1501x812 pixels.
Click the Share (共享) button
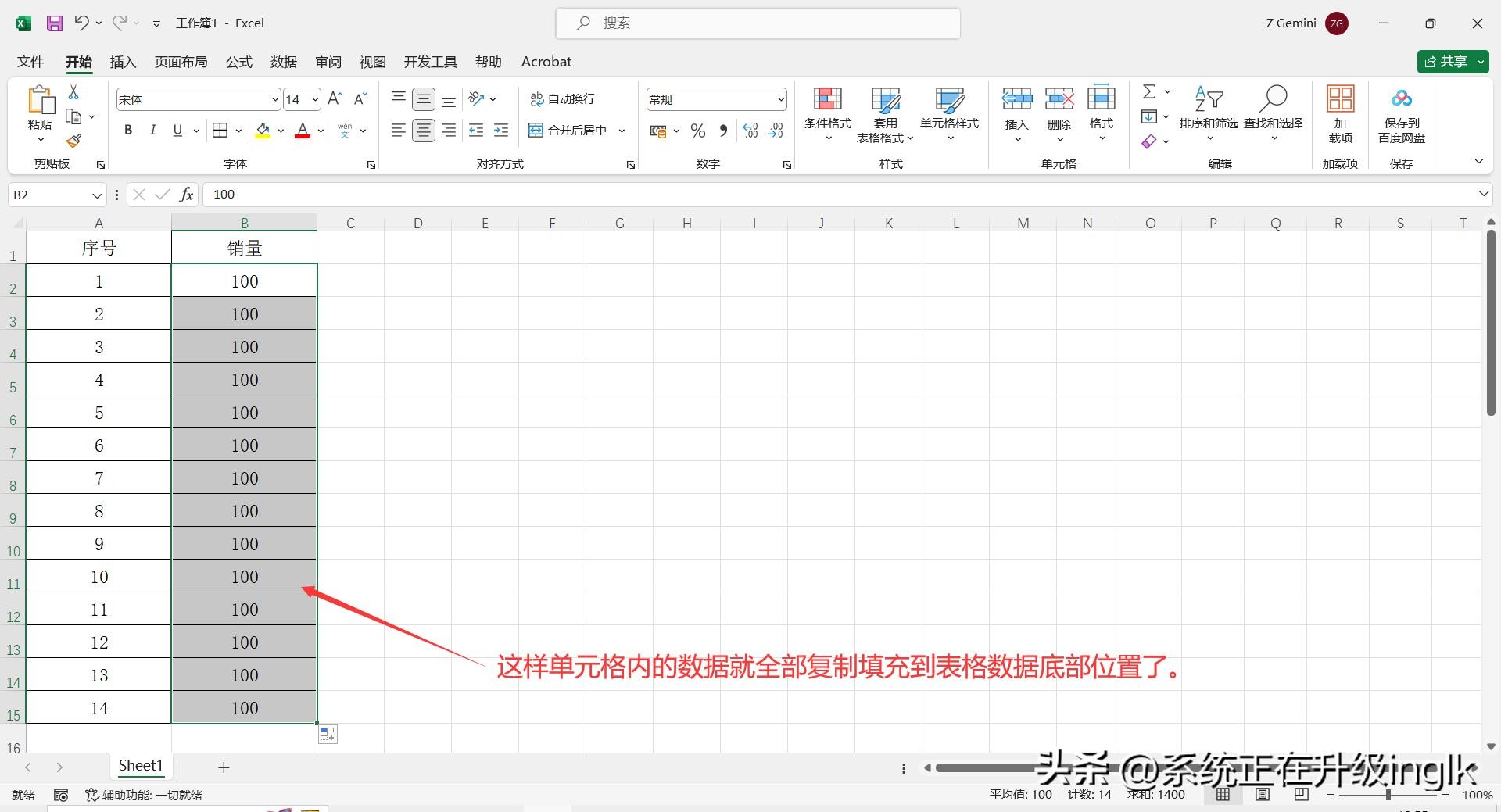point(1446,62)
